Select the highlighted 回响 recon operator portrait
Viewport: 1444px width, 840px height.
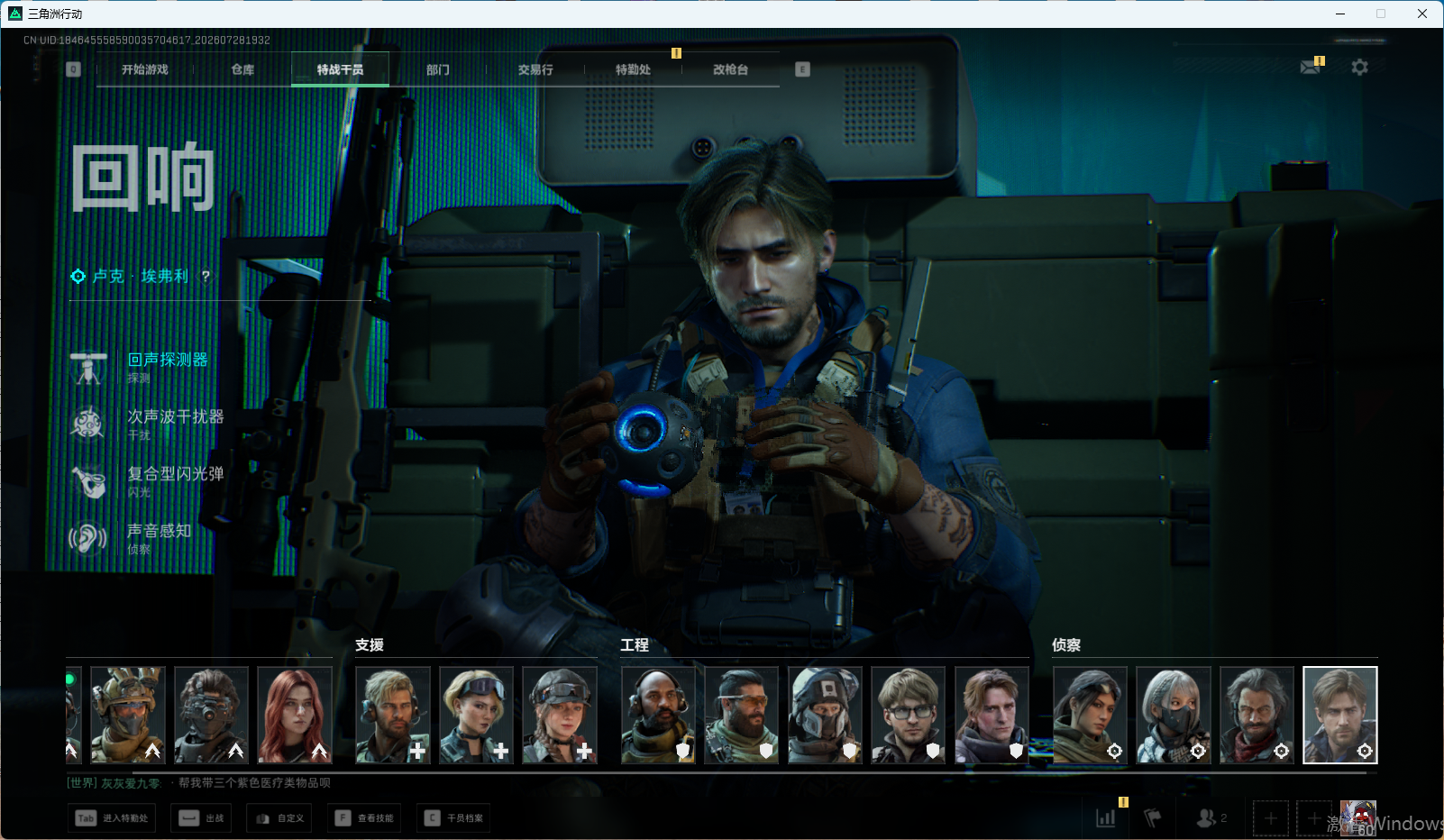[1340, 715]
